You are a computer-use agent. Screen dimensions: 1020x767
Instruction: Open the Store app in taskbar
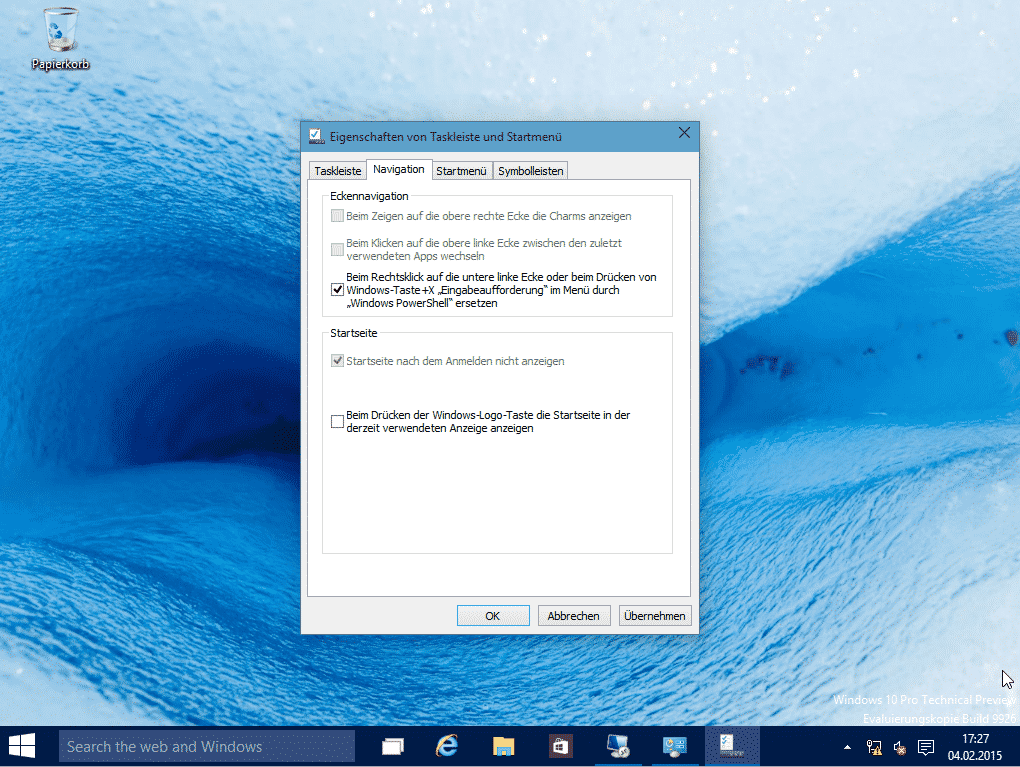560,746
